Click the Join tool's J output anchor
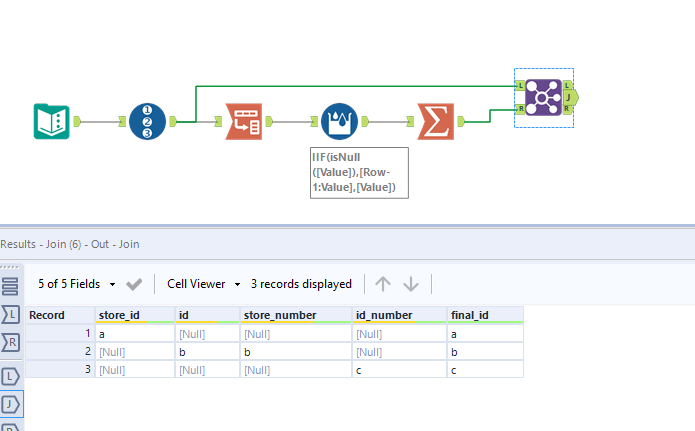Image resolution: width=695 pixels, height=431 pixels. (x=571, y=98)
